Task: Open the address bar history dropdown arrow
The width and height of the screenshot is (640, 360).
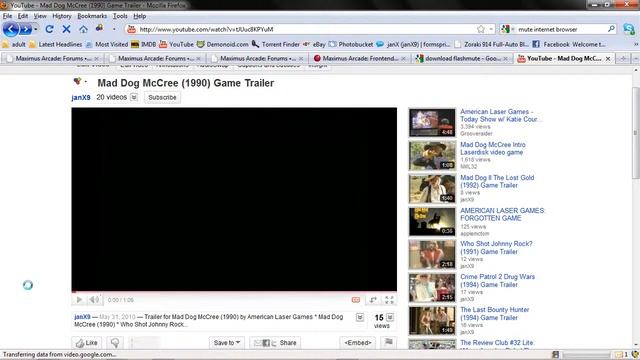Action: click(x=491, y=29)
